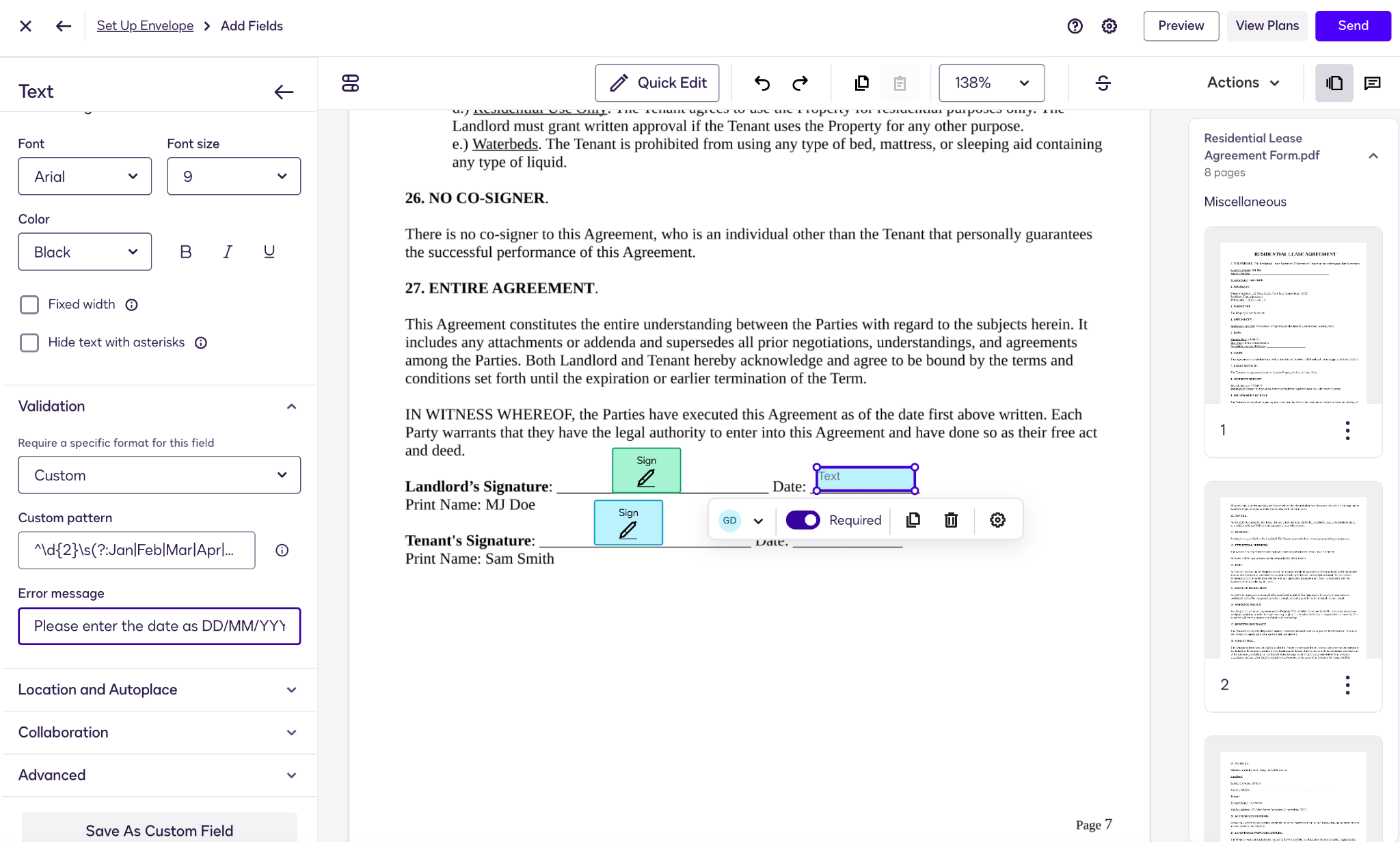The image size is (1400, 842).
Task: Toggle bold text formatting
Action: tap(185, 252)
